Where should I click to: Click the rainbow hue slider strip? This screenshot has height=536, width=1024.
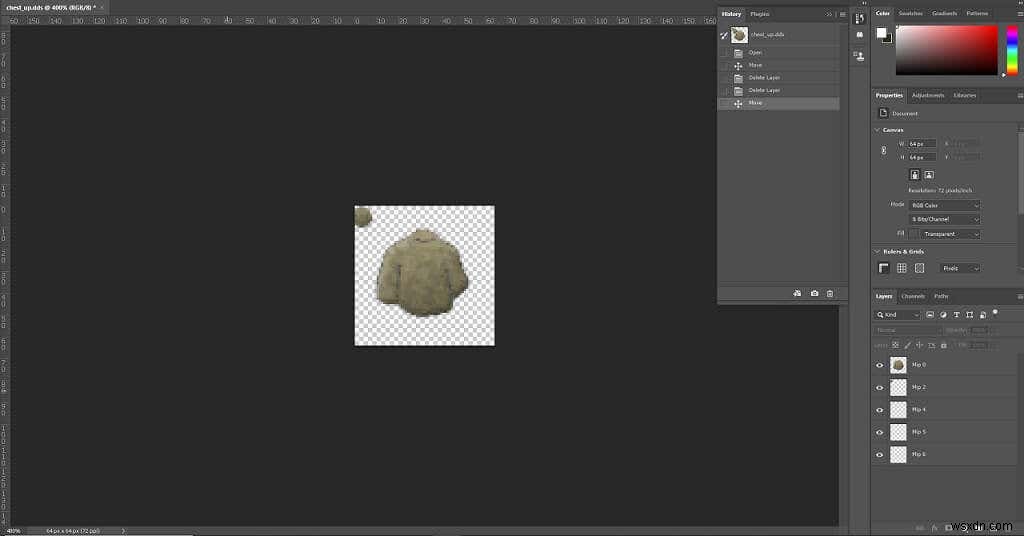pyautogui.click(x=1012, y=50)
